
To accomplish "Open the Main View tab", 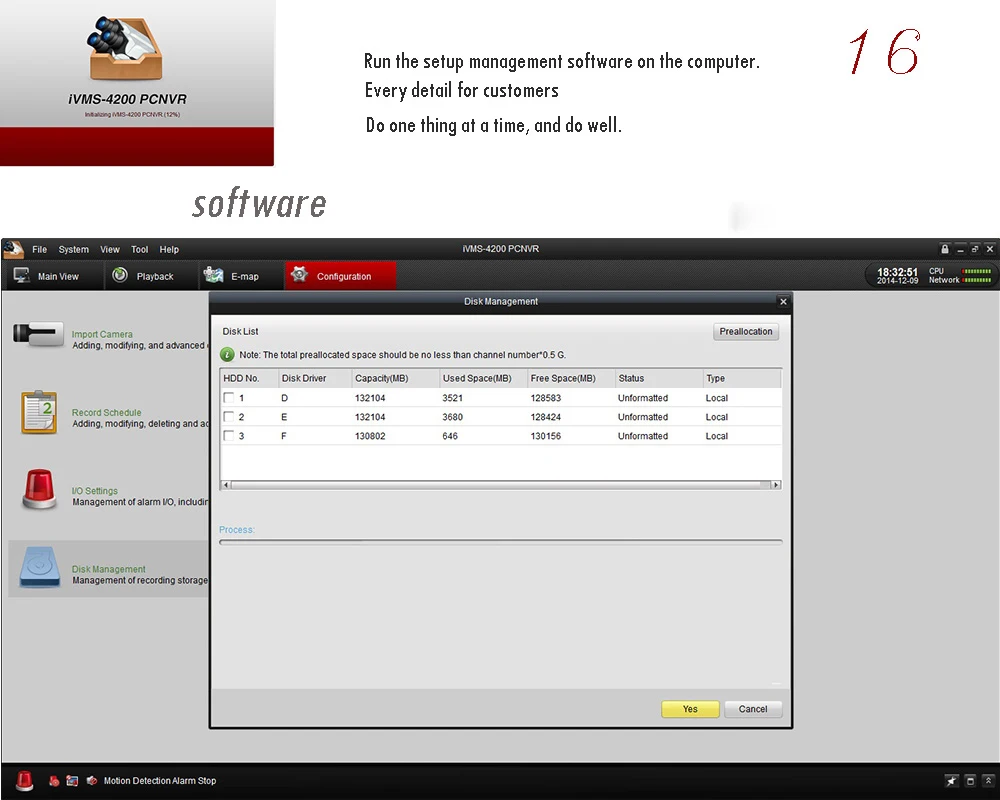I will [x=53, y=276].
